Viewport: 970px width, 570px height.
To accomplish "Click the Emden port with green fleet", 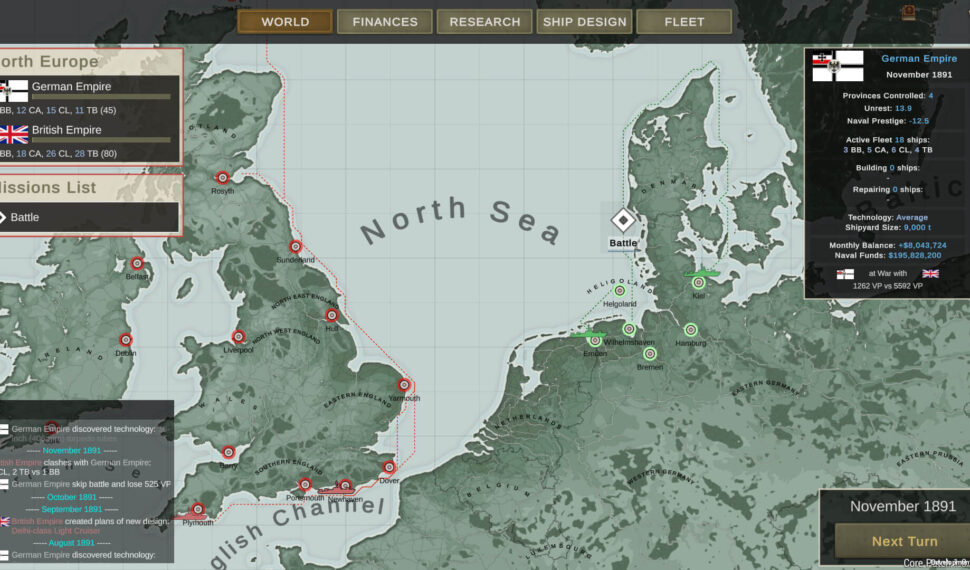I will pos(595,340).
